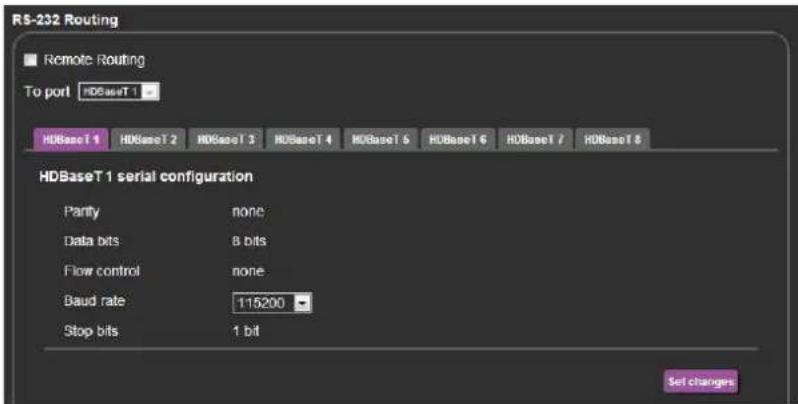Go to the HDBaseT 7 tab
Image resolution: width=798 pixels, height=404 pixels.
tap(535, 139)
